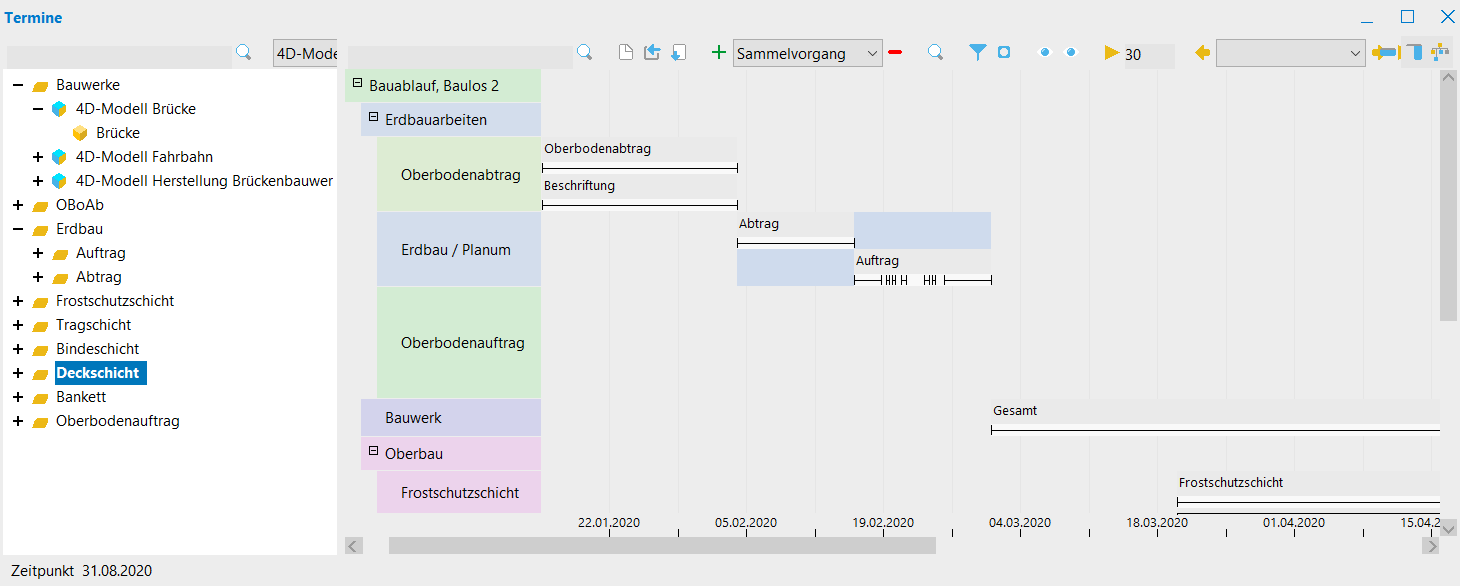1460x586 pixels.
Task: Click the new document icon
Action: (x=626, y=53)
